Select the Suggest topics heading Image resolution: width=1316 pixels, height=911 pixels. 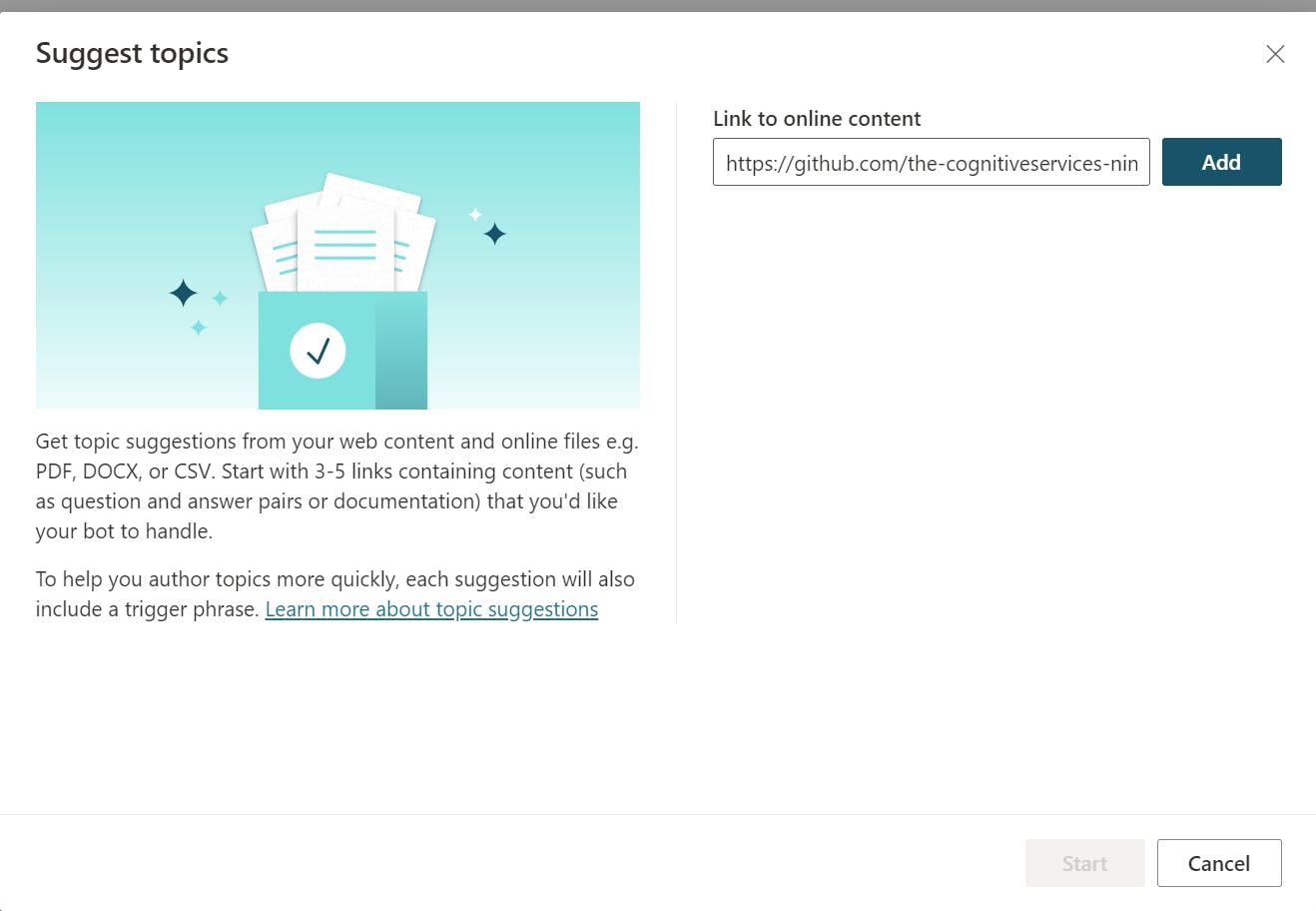pyautogui.click(x=132, y=53)
